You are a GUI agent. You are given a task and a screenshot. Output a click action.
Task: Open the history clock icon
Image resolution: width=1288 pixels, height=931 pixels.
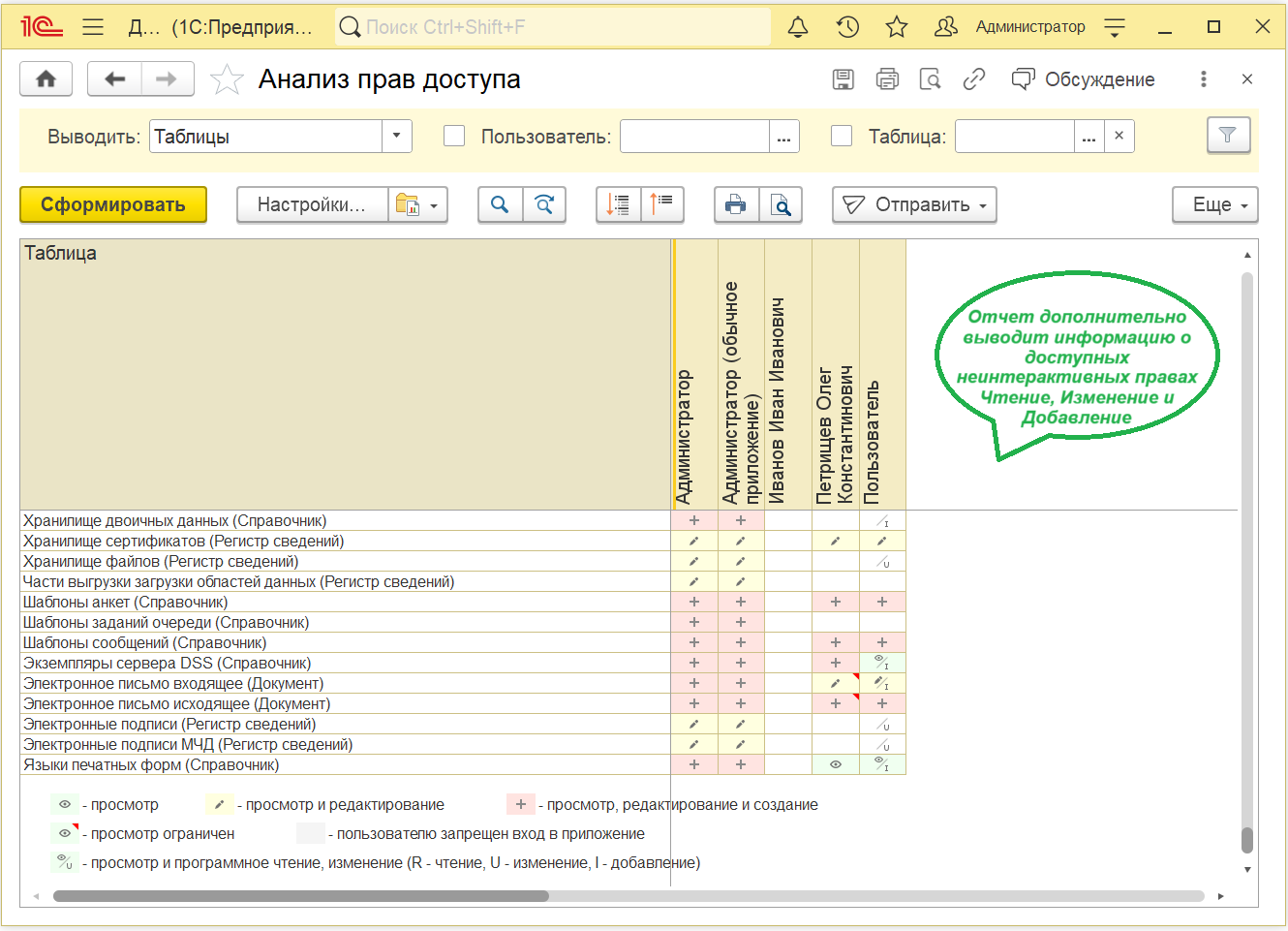(847, 27)
